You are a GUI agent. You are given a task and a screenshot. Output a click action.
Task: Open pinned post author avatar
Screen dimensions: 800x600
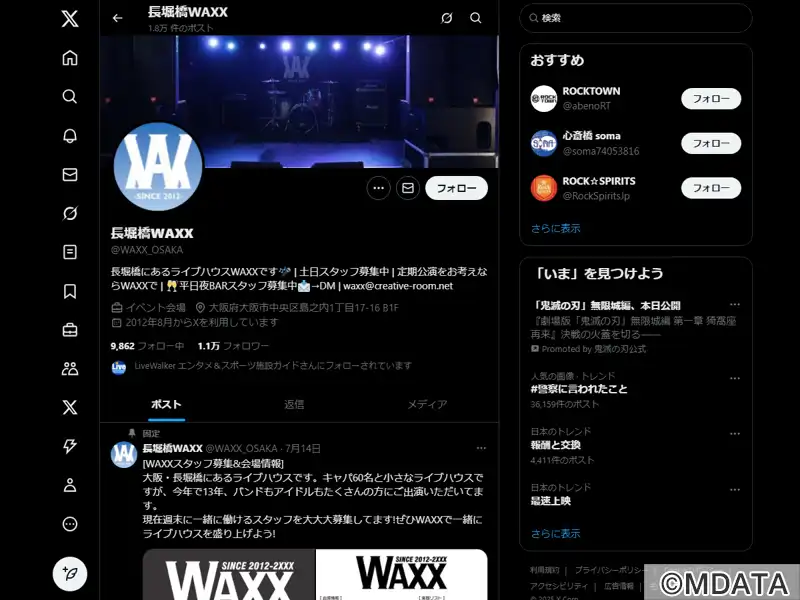coord(124,455)
